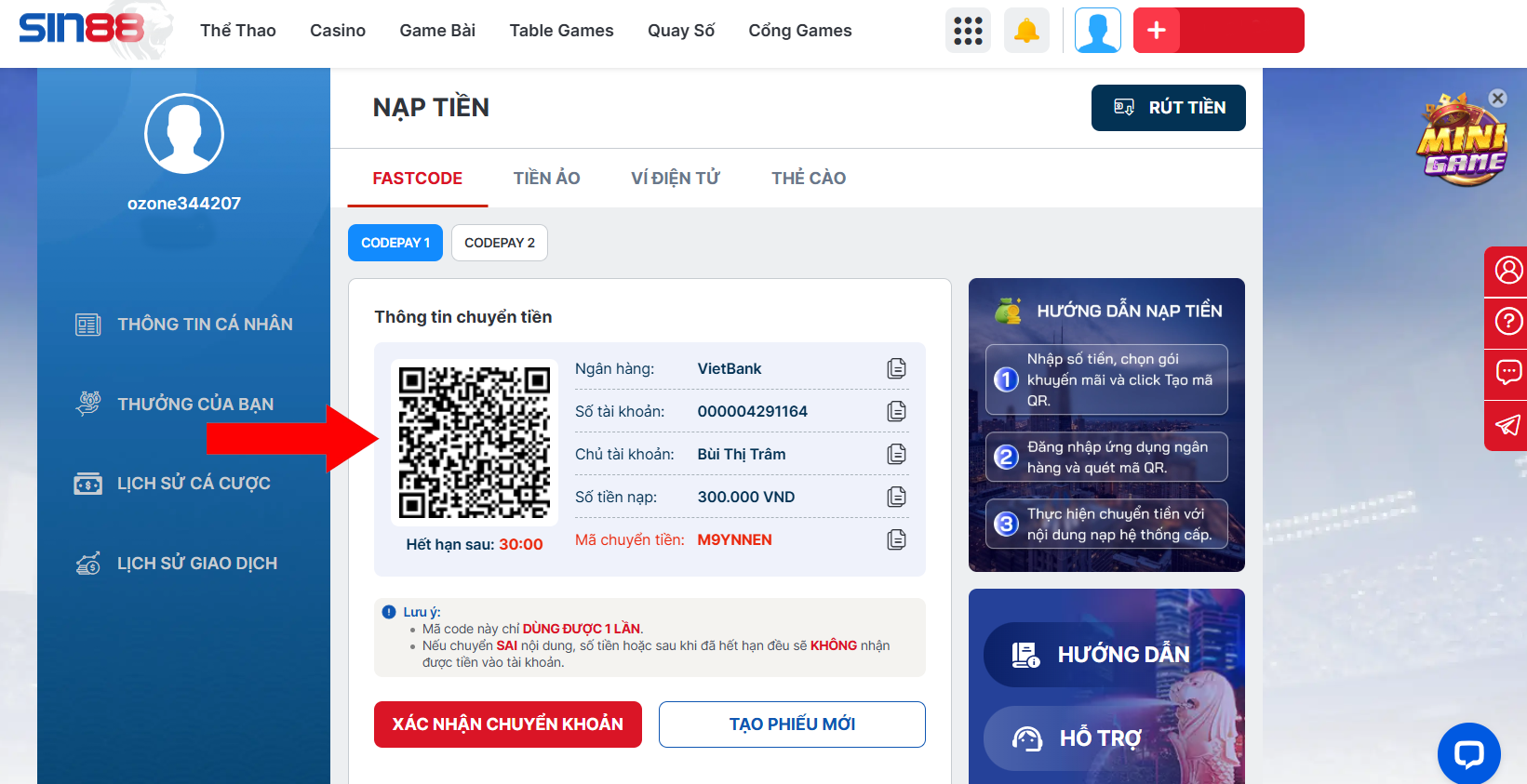The image size is (1527, 784).
Task: Click the HƯỚNG DẪN guide button
Action: [x=1107, y=655]
